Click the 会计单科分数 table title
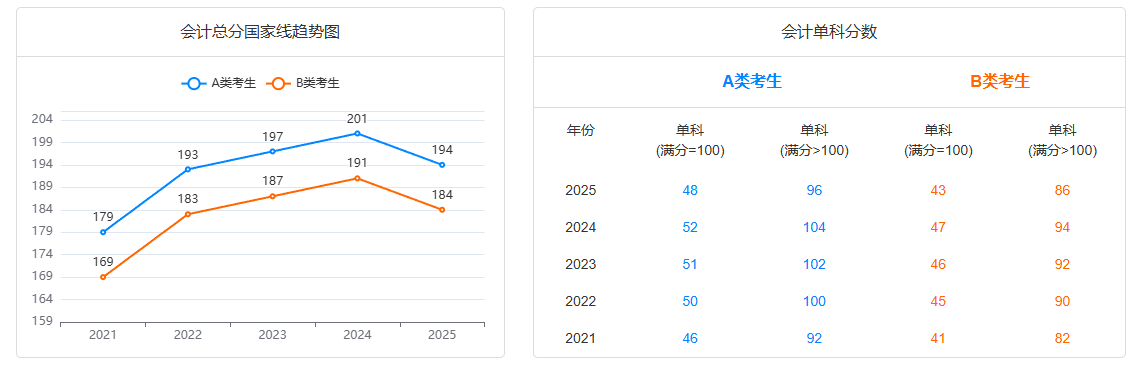 coord(830,32)
